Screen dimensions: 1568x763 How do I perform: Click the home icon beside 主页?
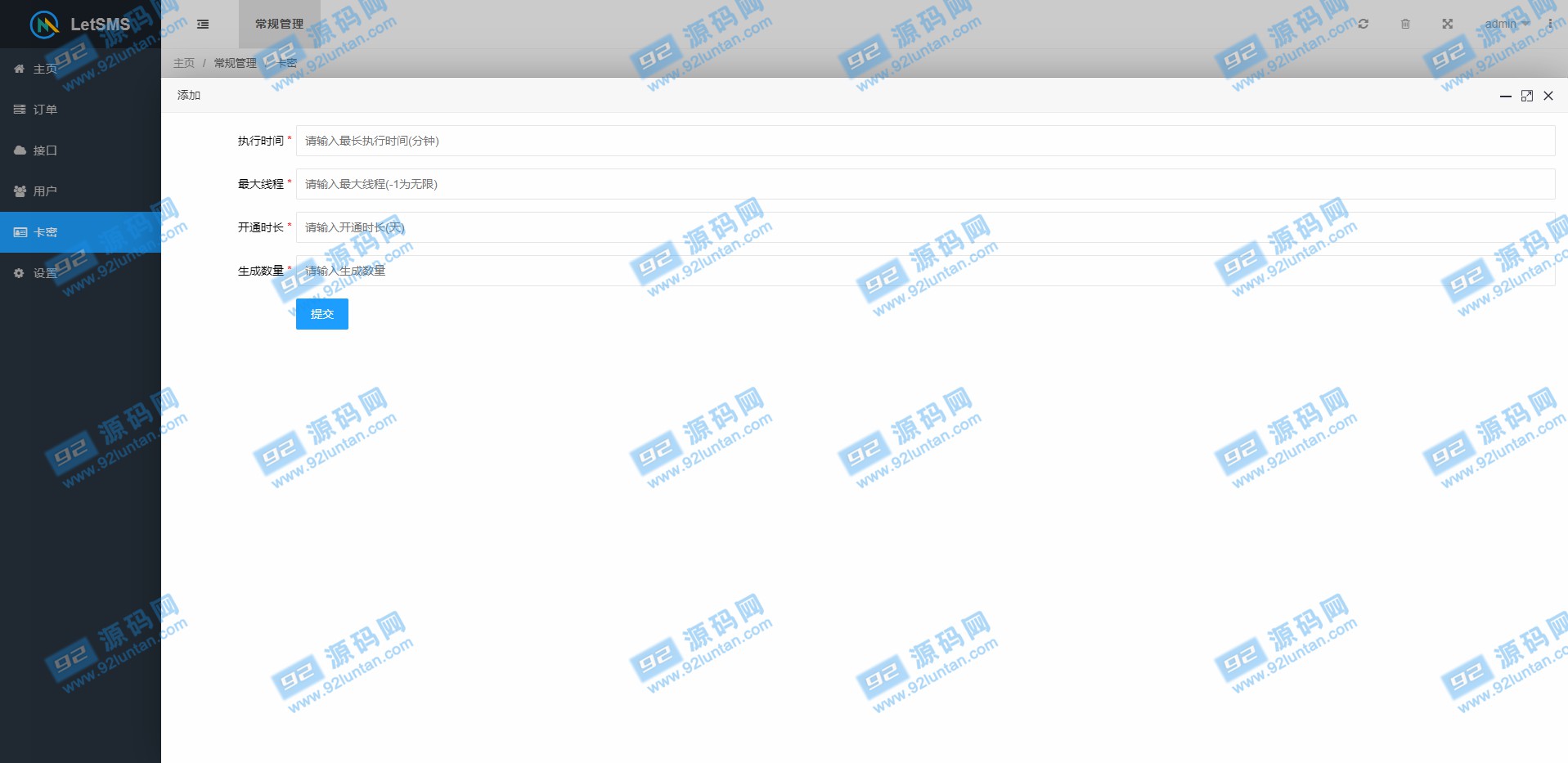point(20,69)
